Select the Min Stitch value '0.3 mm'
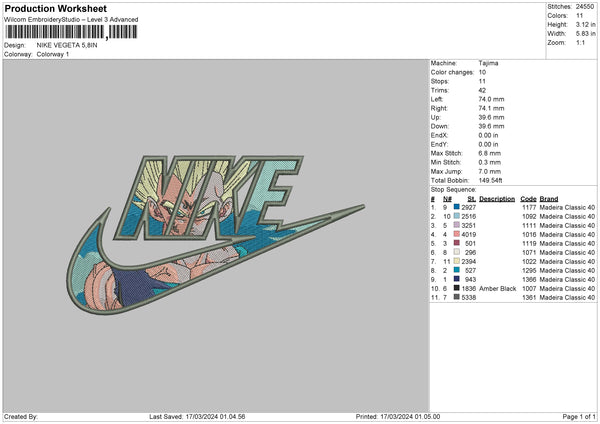 (x=489, y=162)
